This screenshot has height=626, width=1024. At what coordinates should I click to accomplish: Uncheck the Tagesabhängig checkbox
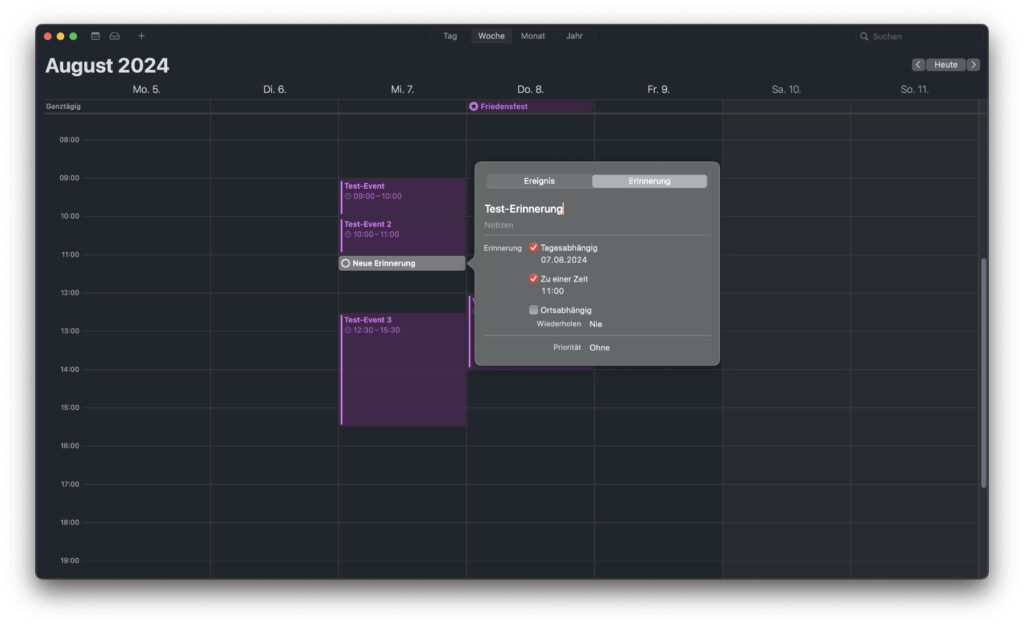coord(534,248)
